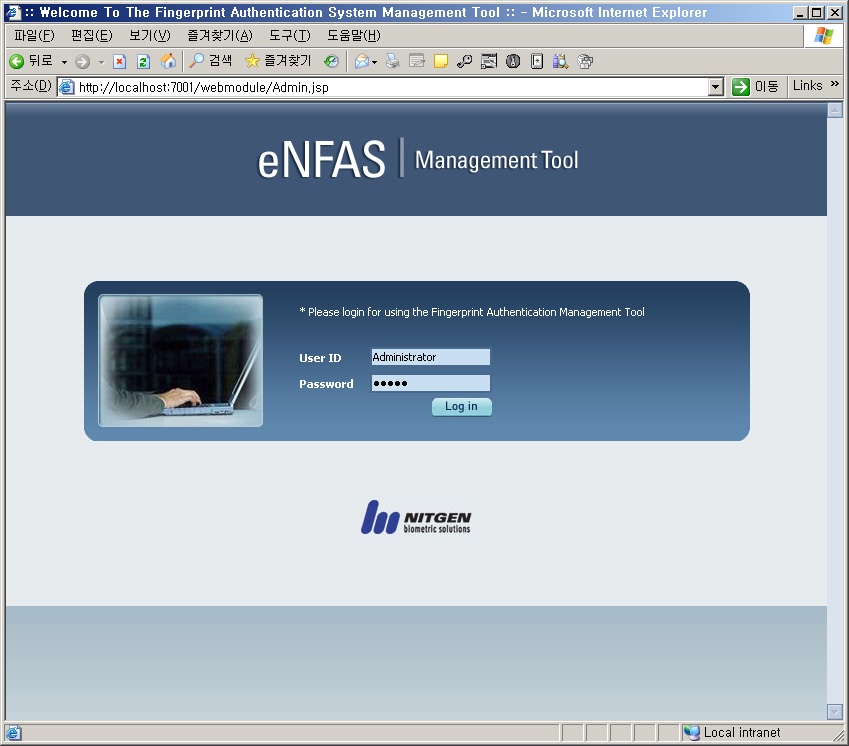849x746 pixels.
Task: Open the Edit (편집) menu
Action: pos(92,35)
